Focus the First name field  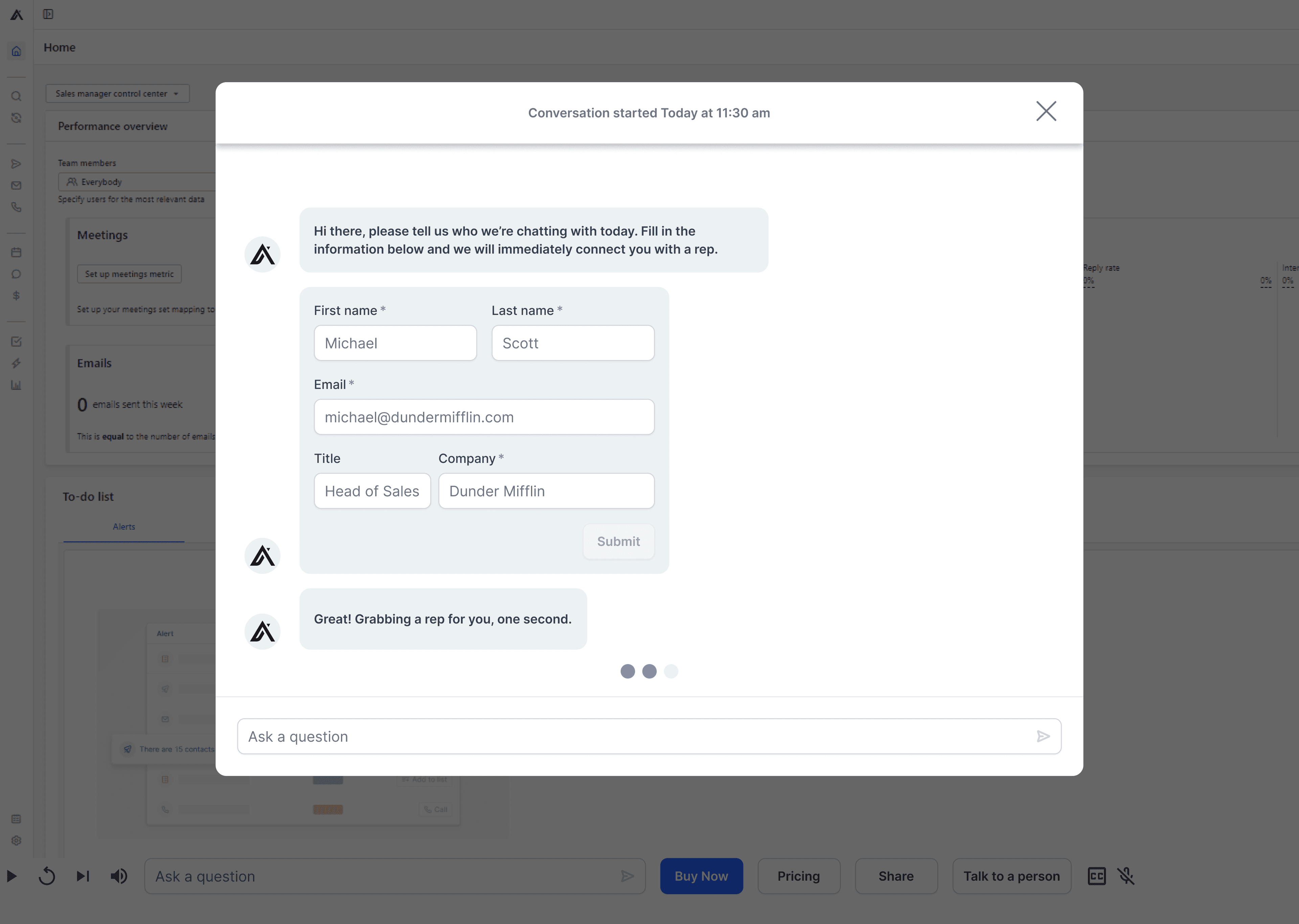click(x=395, y=343)
